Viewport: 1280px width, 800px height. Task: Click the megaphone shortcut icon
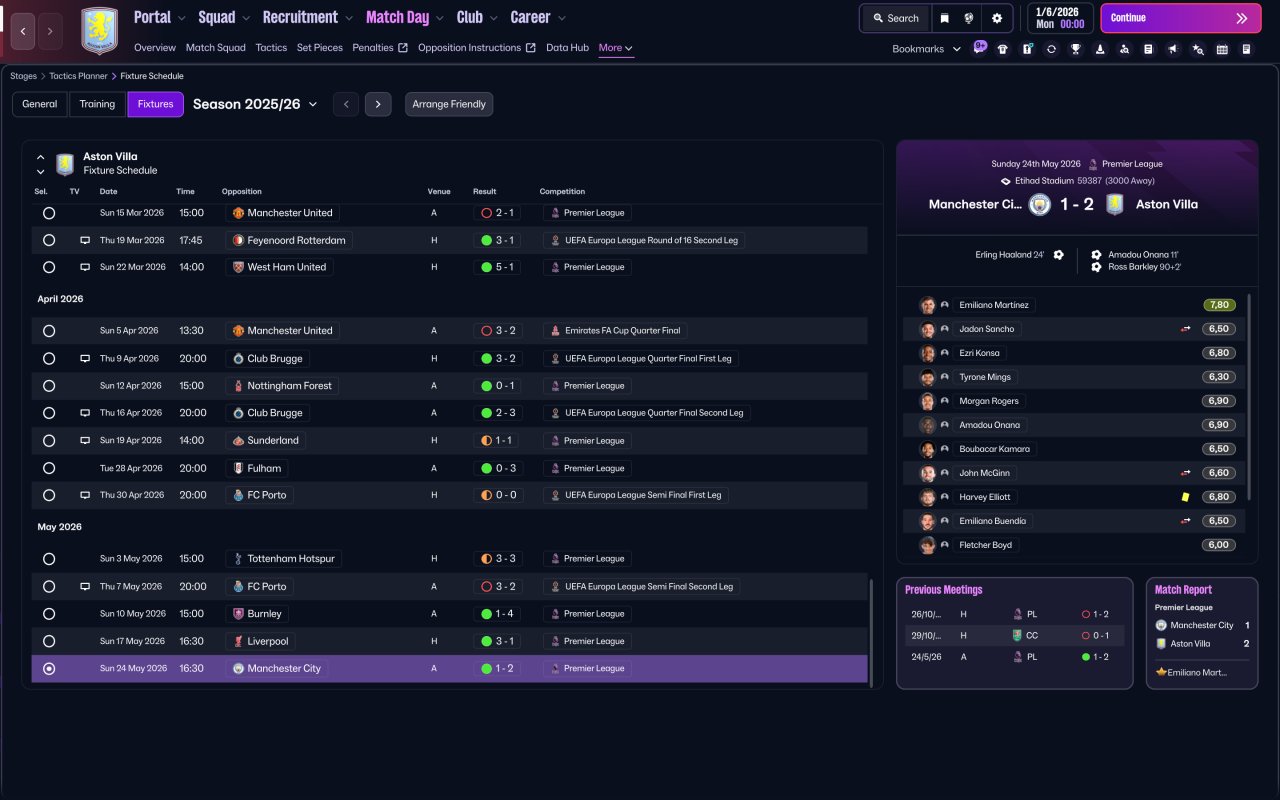point(1173,49)
